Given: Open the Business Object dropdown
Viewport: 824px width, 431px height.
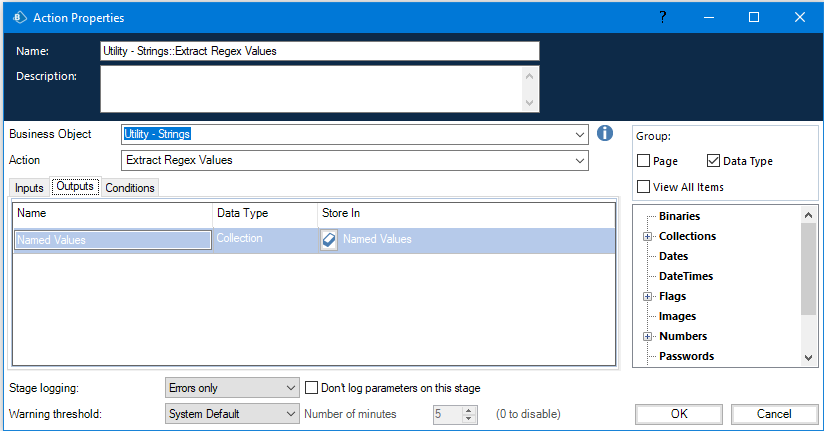Looking at the screenshot, I should coord(581,134).
